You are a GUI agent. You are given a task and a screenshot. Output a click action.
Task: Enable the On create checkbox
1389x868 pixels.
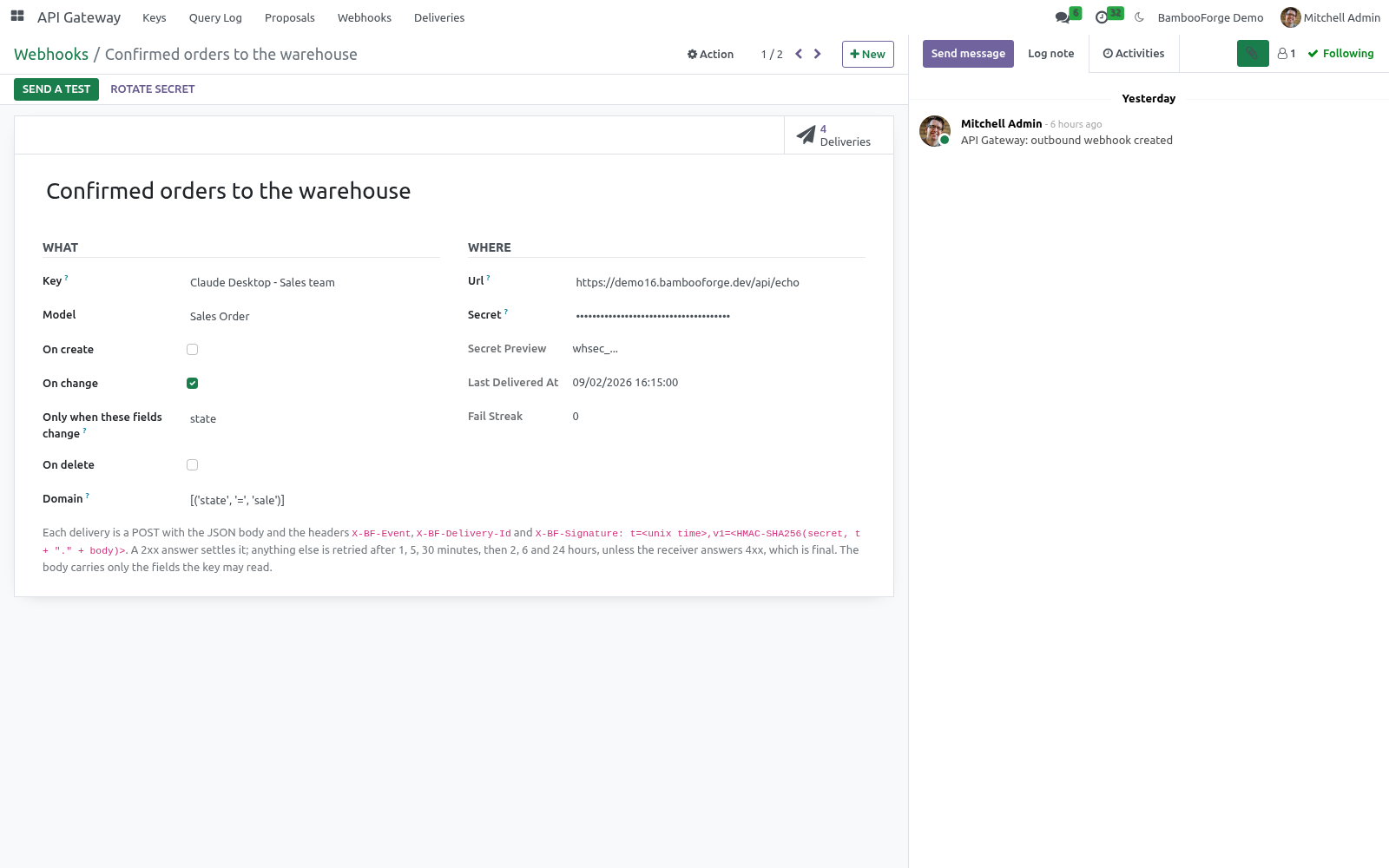point(193,350)
